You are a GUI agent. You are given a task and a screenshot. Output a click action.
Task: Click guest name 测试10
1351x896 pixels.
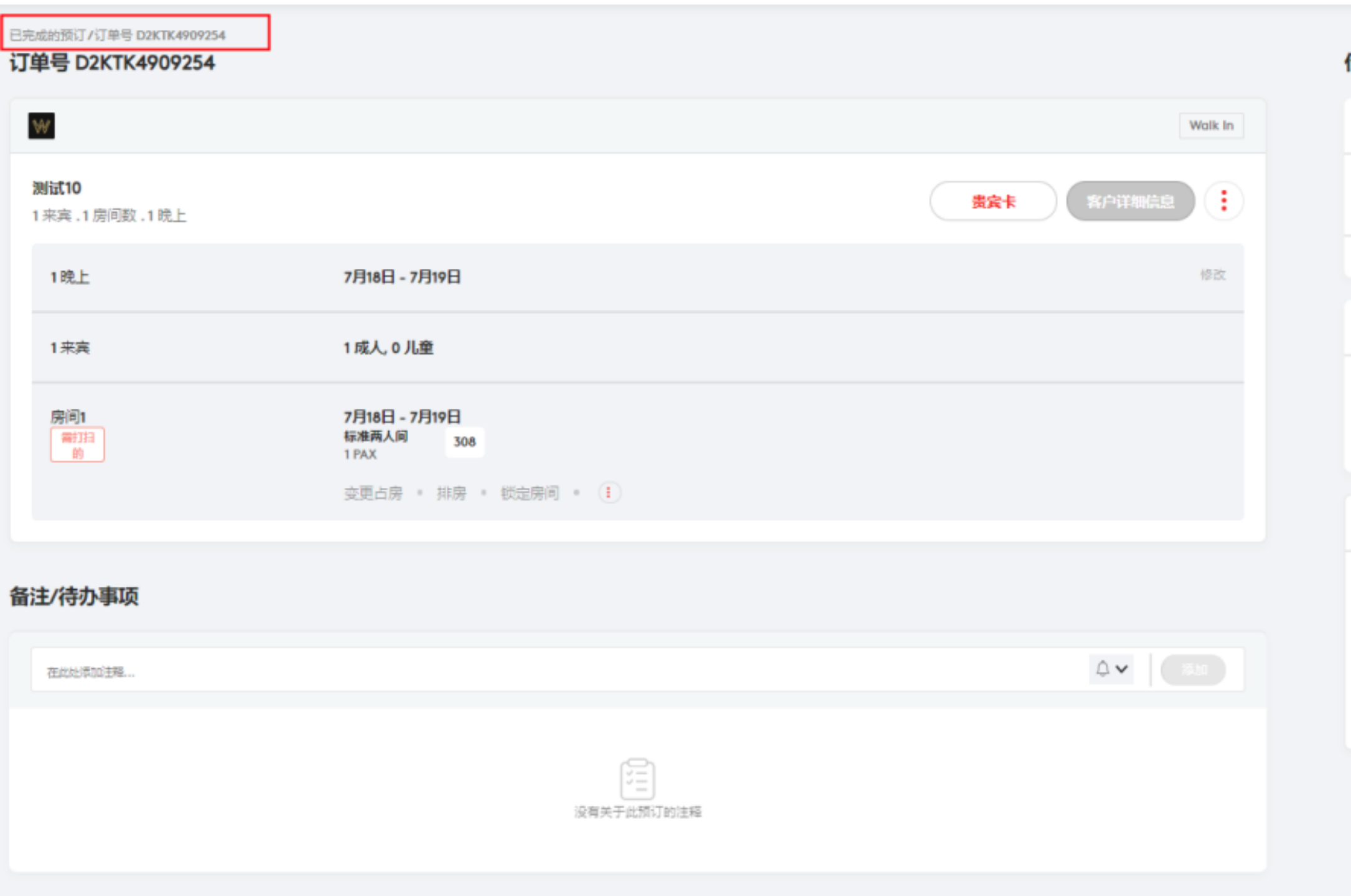click(57, 188)
